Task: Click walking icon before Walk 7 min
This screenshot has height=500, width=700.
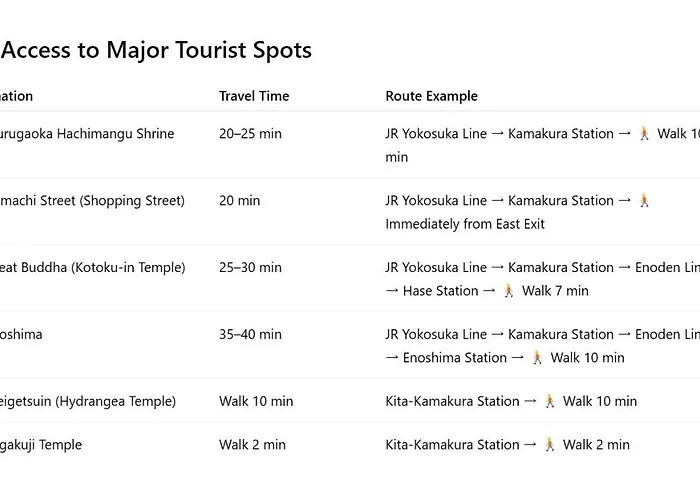Action: (508, 291)
